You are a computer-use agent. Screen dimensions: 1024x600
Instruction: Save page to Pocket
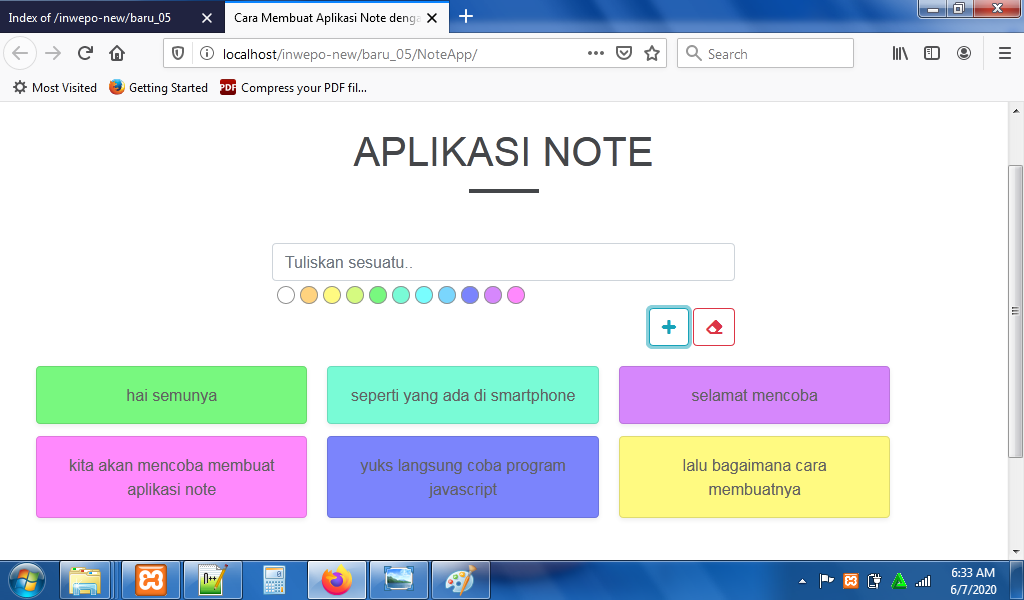(624, 54)
